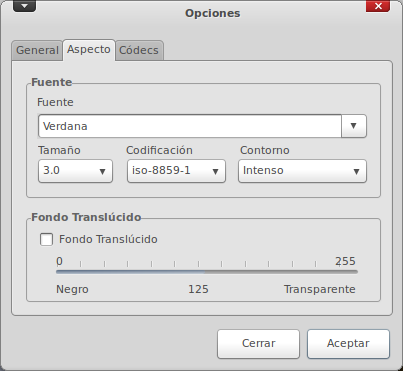Click the Cerrar button
The width and height of the screenshot is (403, 371).
click(x=258, y=344)
